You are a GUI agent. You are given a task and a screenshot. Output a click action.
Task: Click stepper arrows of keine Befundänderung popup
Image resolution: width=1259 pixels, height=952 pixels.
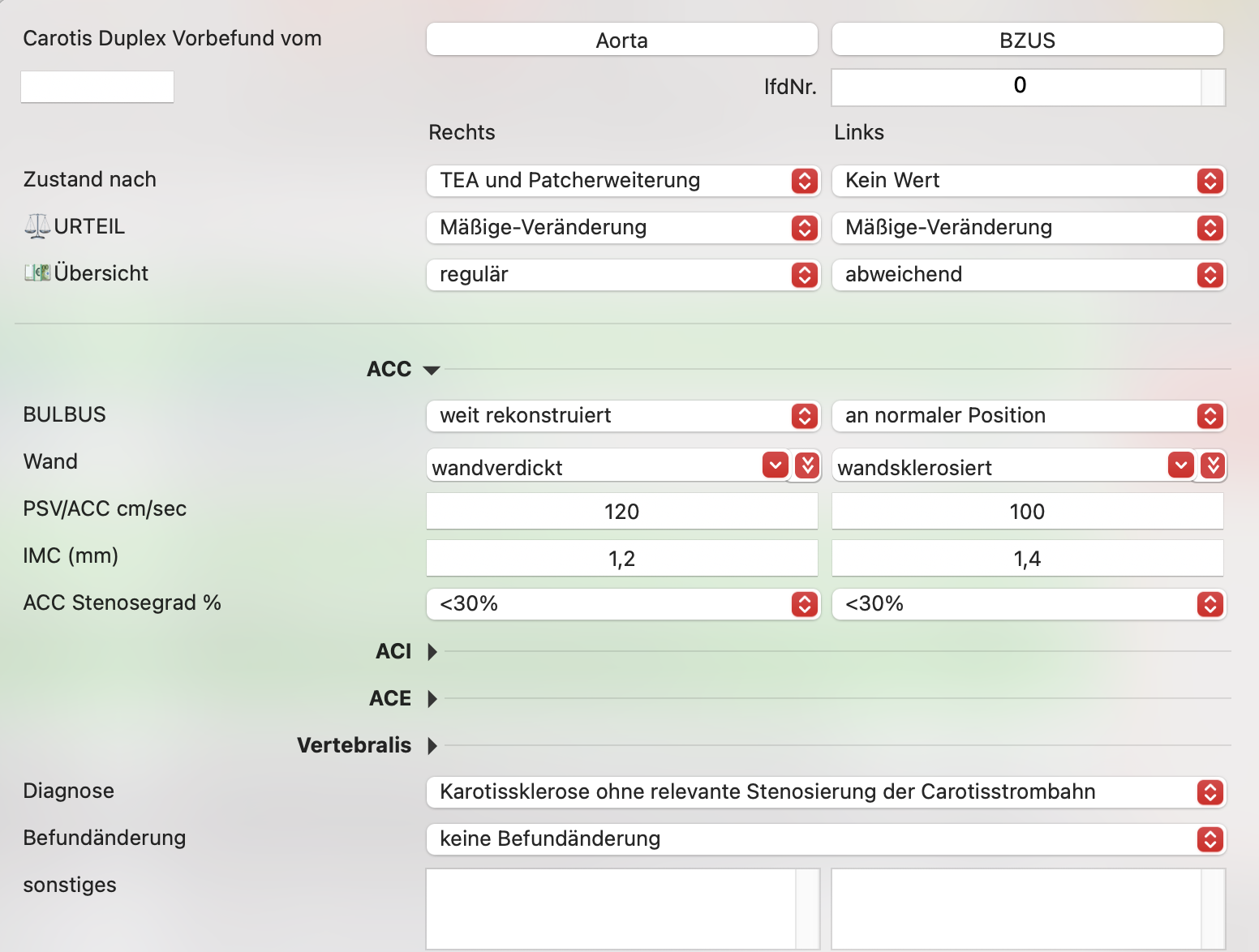[x=1210, y=839]
